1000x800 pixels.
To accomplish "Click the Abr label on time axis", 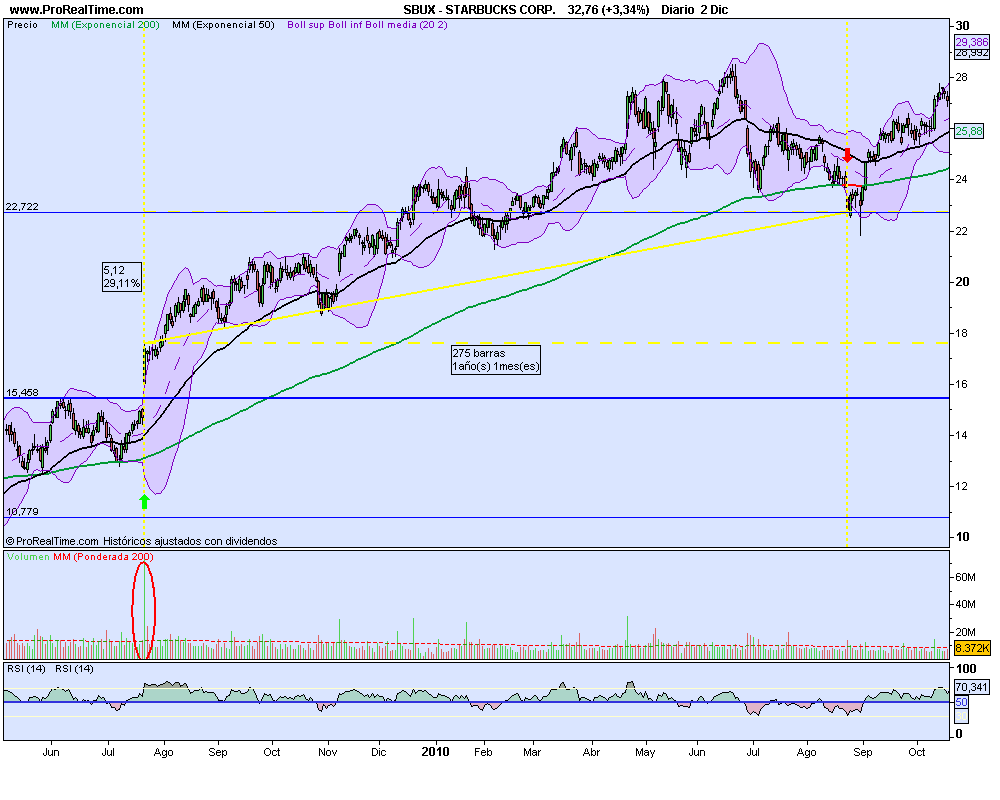I will 591,752.
